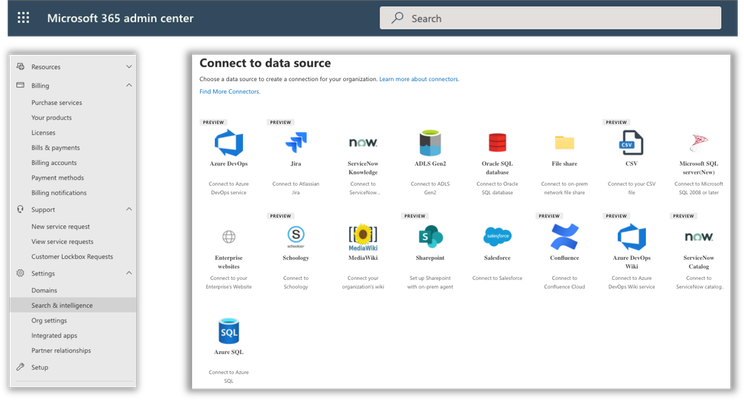The image size is (744, 400).
Task: Collapse the Billing section chevron
Action: [129, 85]
